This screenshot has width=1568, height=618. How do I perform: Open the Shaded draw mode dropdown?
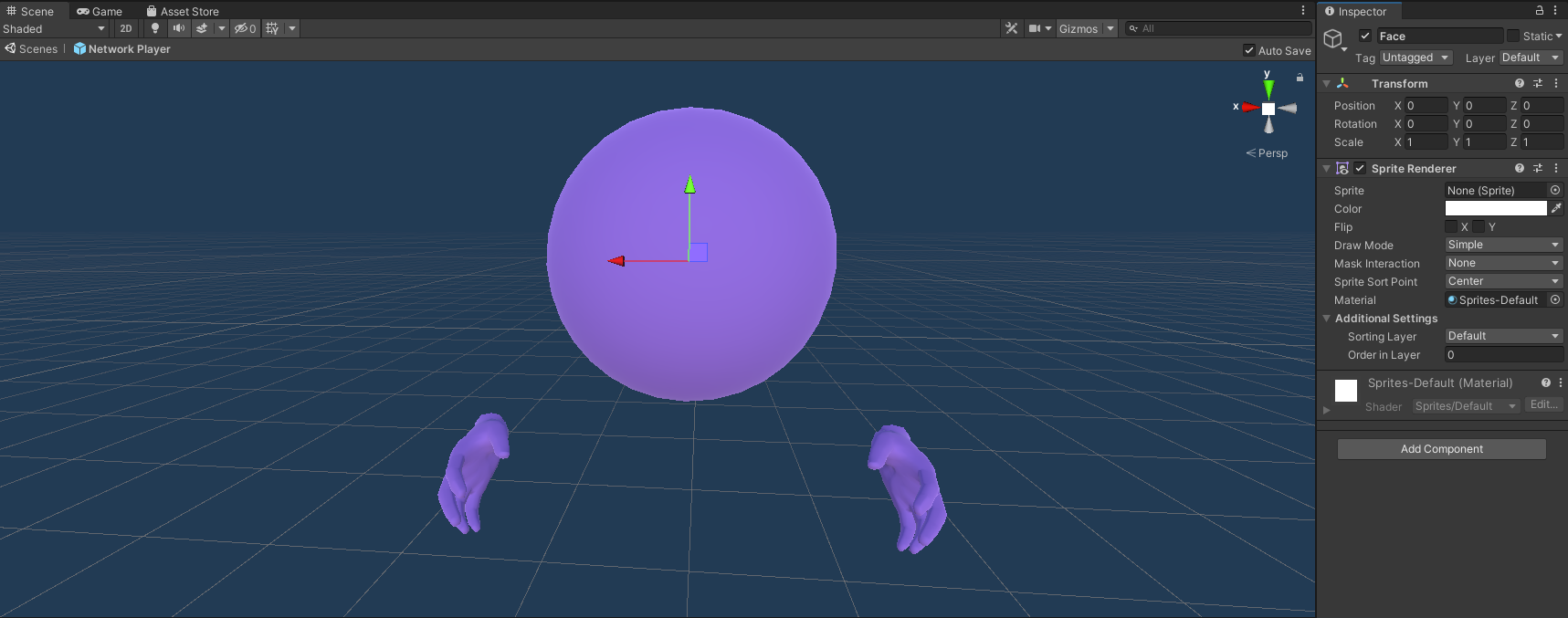54,28
